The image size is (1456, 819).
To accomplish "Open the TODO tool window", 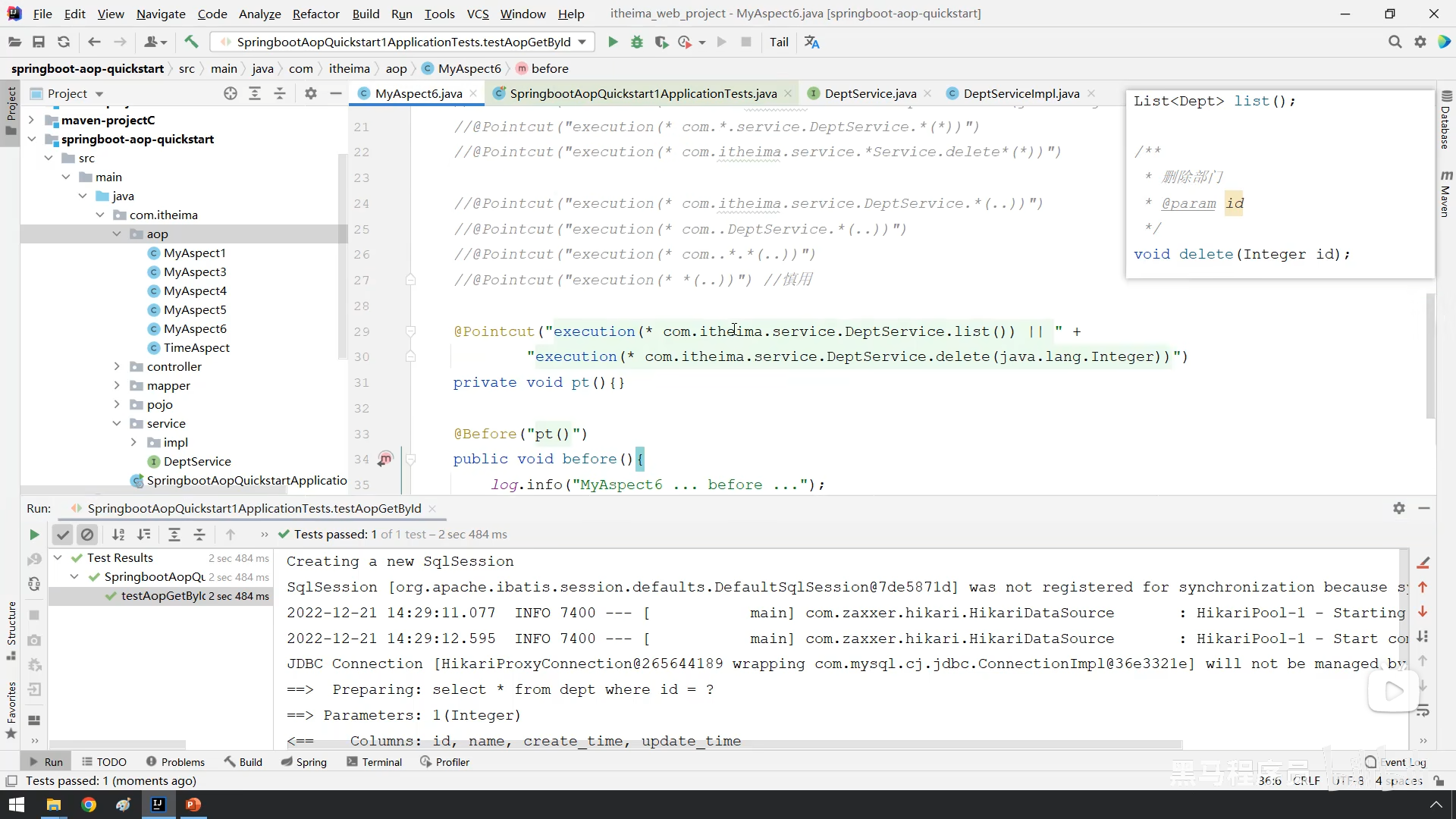I will point(104,762).
